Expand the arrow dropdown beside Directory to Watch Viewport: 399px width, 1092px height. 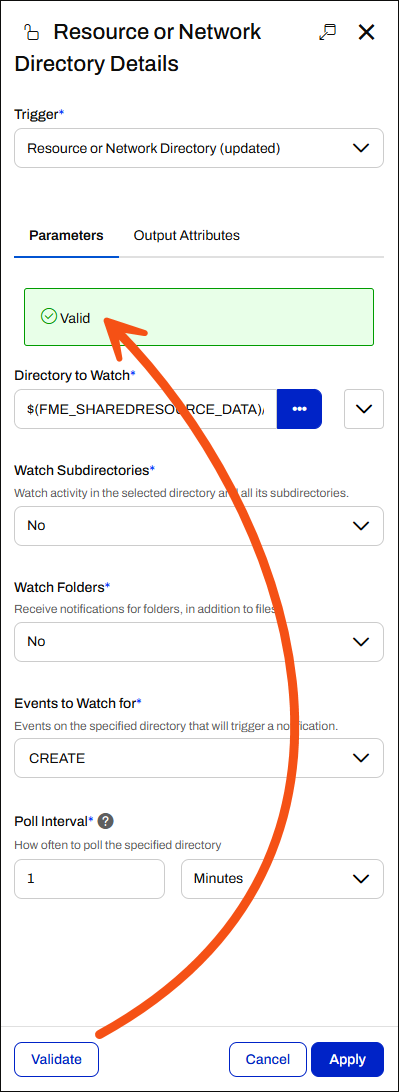(364, 409)
